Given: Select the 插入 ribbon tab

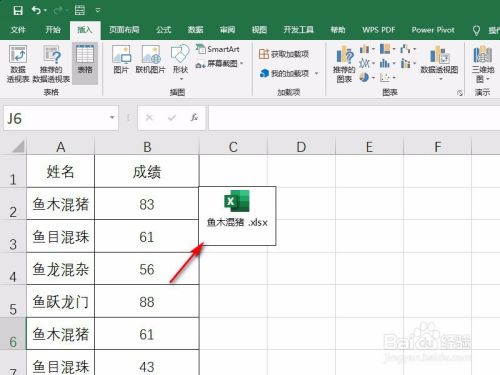Looking at the screenshot, I should (85, 30).
